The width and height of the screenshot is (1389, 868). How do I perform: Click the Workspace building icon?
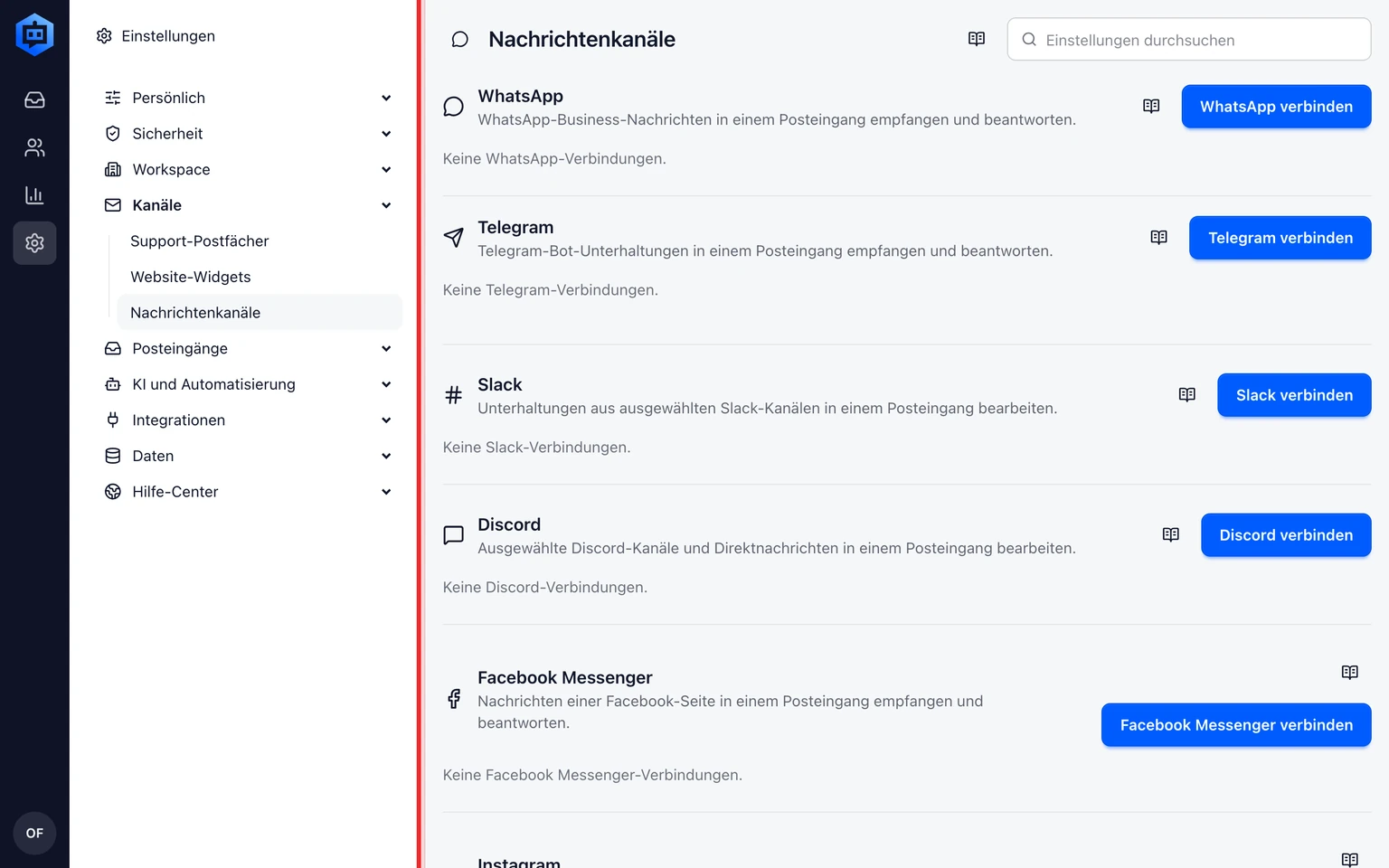(x=113, y=169)
